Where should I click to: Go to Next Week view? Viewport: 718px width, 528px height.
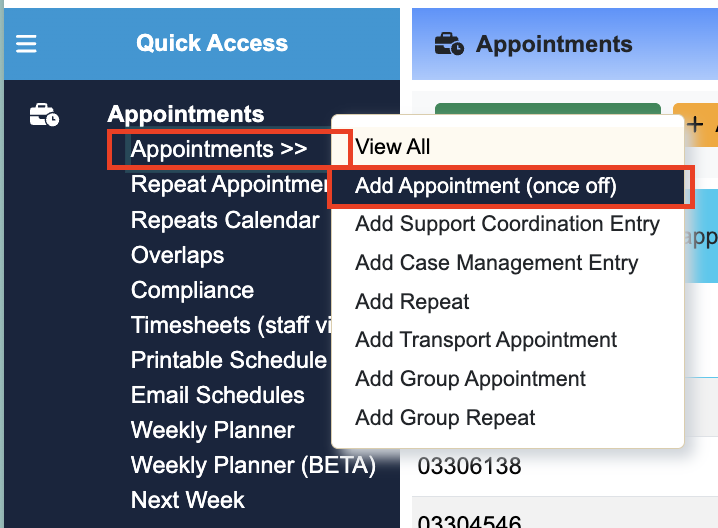pos(187,500)
